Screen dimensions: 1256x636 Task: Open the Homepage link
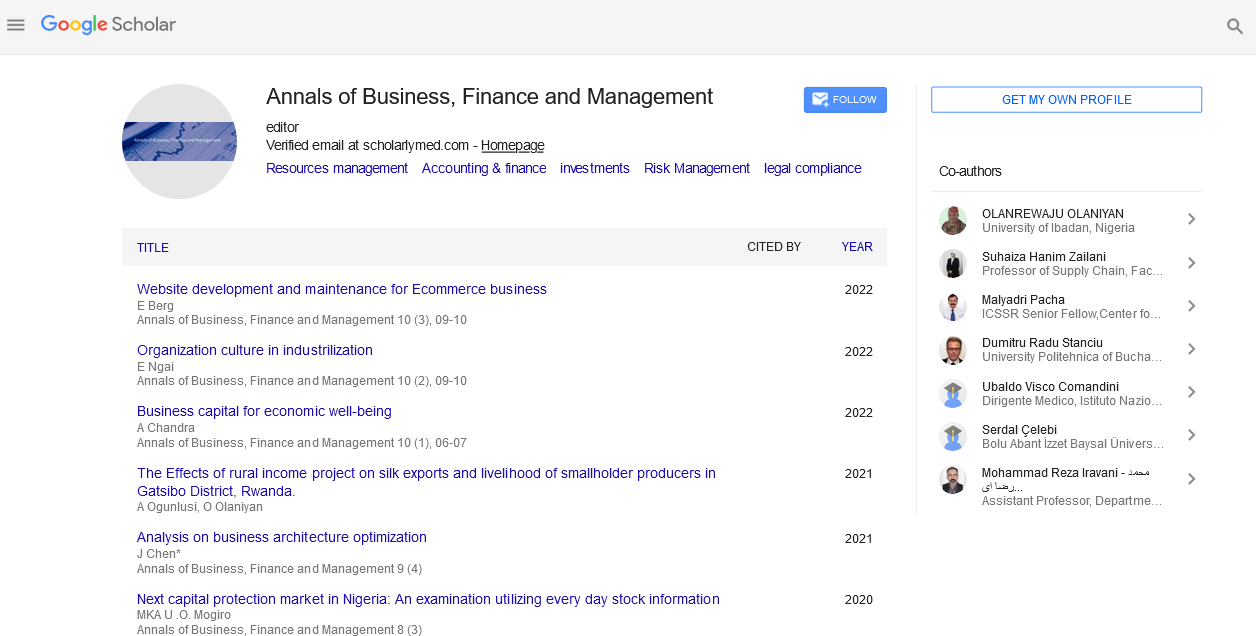tap(512, 146)
